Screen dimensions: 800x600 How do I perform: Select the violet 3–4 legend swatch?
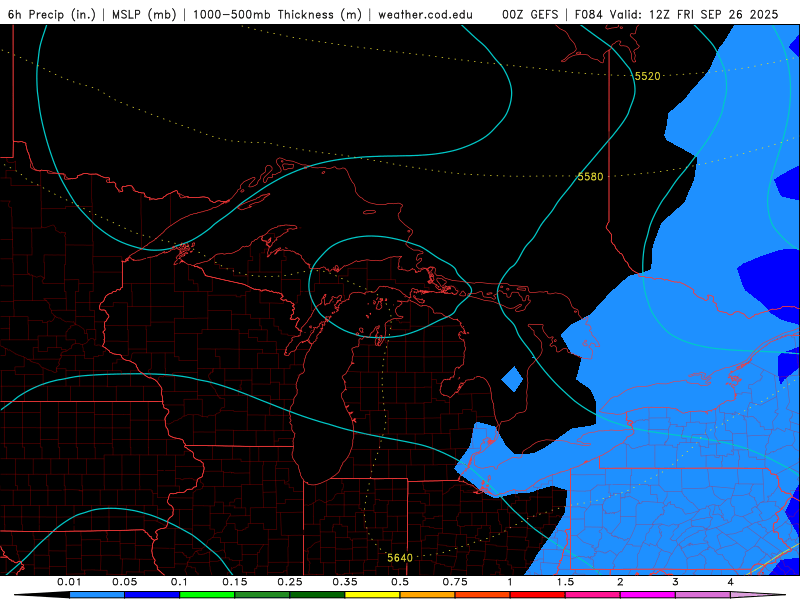tap(703, 595)
